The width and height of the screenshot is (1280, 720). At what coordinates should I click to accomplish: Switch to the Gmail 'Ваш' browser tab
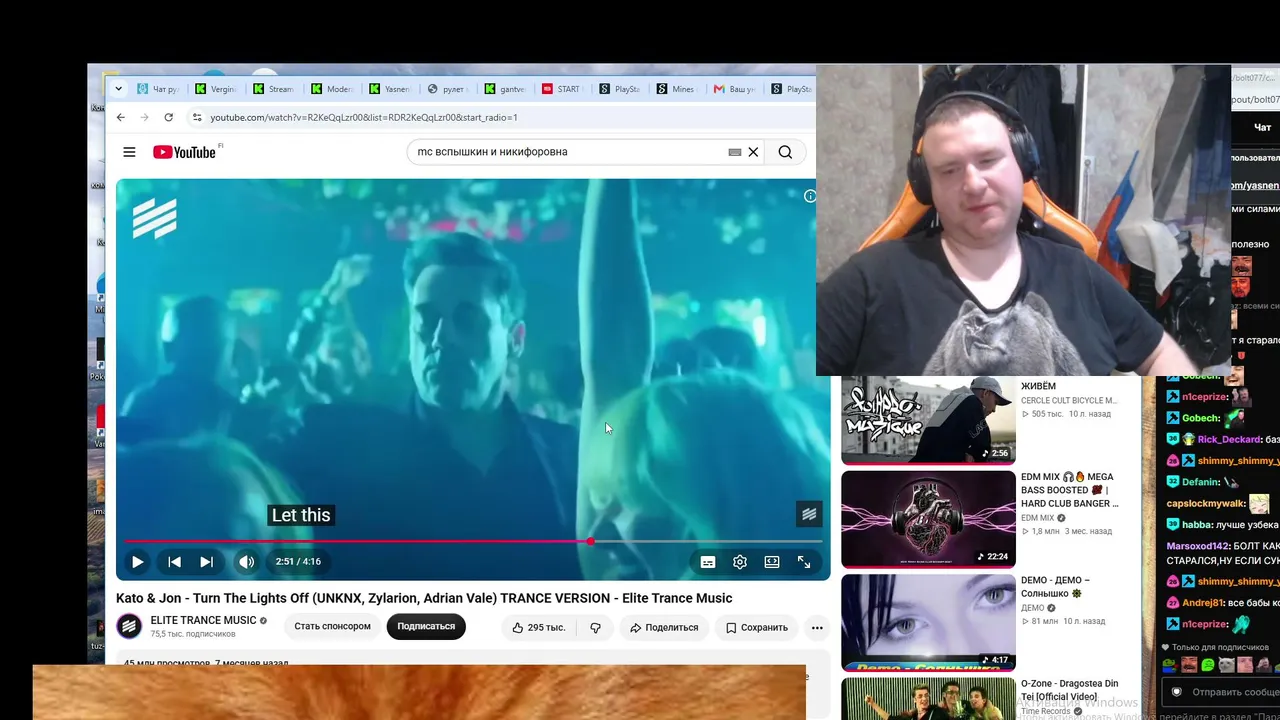(735, 89)
